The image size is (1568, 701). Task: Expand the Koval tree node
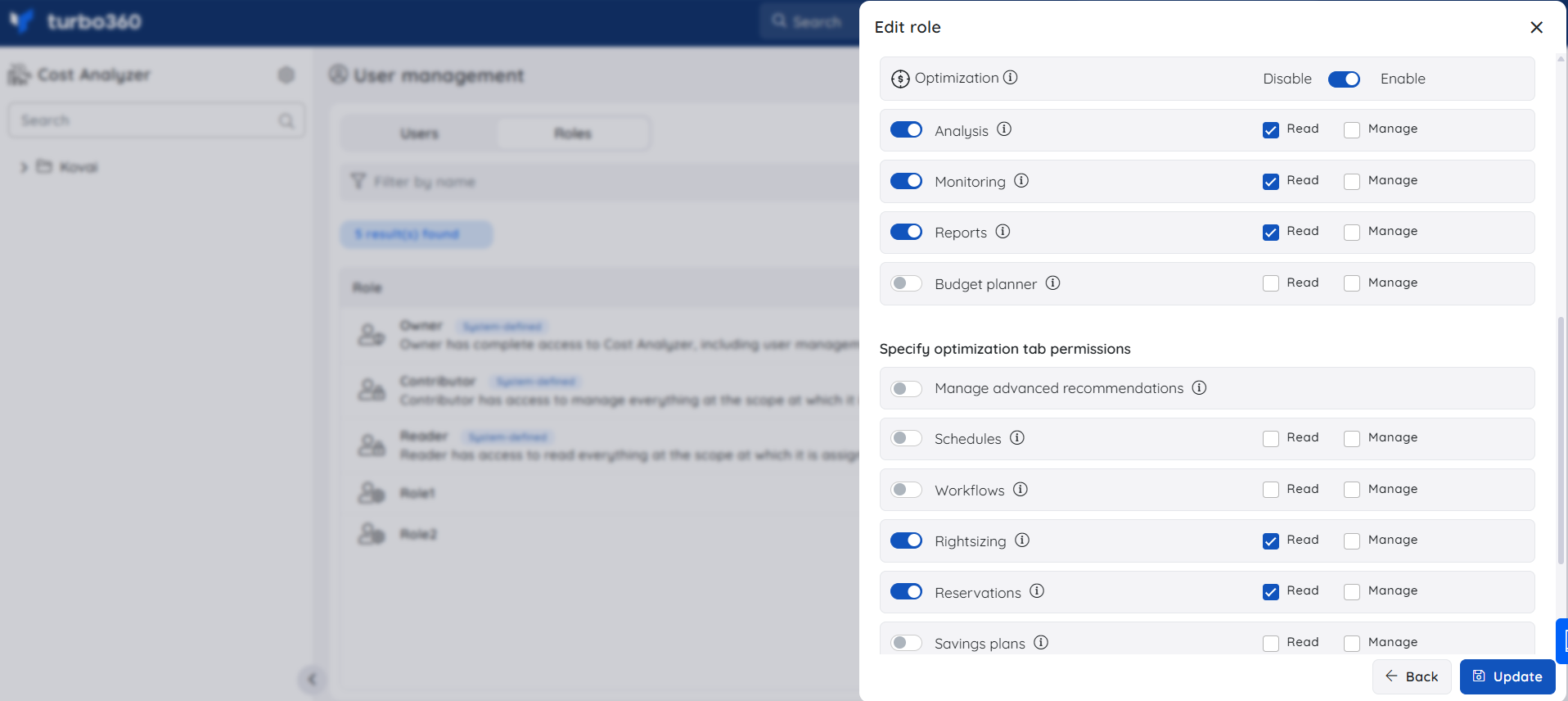point(24,167)
